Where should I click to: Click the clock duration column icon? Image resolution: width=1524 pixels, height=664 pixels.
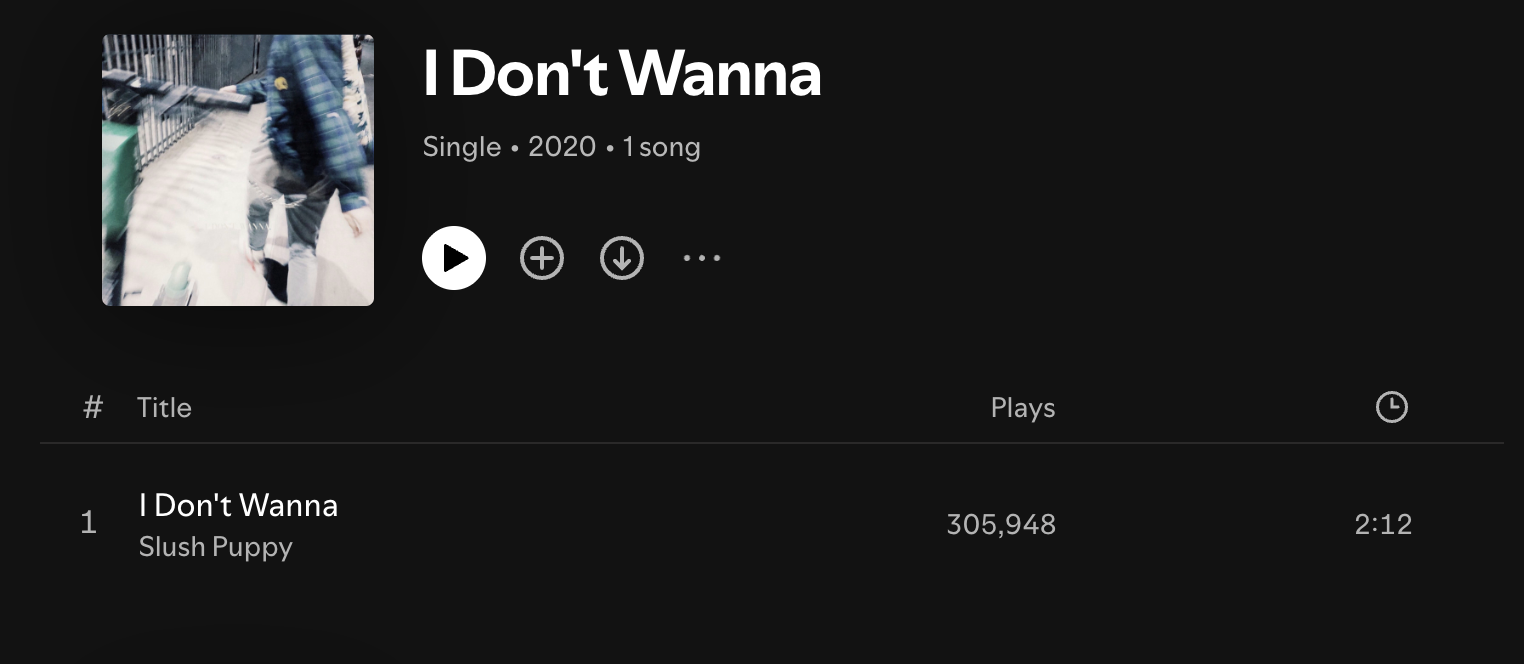1391,407
